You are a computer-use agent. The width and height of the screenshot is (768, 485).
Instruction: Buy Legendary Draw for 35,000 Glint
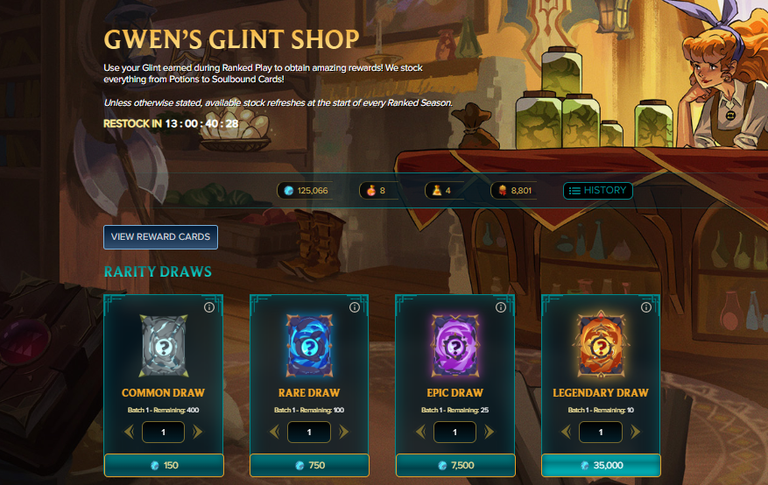click(x=601, y=465)
